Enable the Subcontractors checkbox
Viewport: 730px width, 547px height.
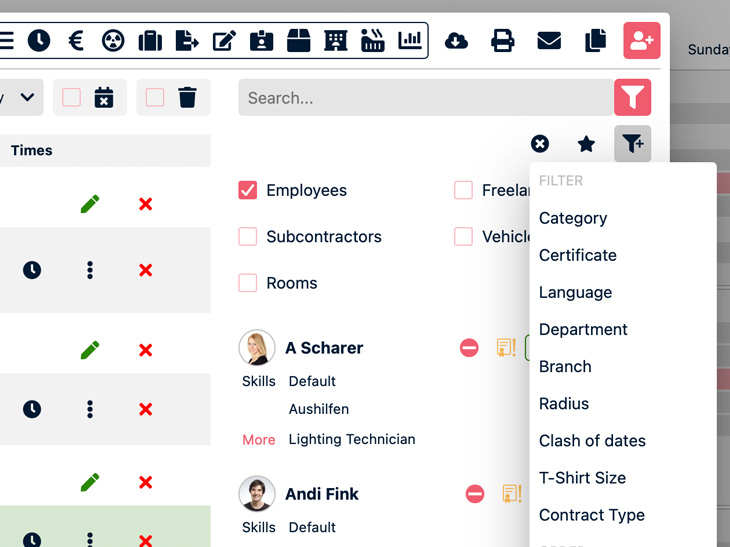[x=248, y=237]
